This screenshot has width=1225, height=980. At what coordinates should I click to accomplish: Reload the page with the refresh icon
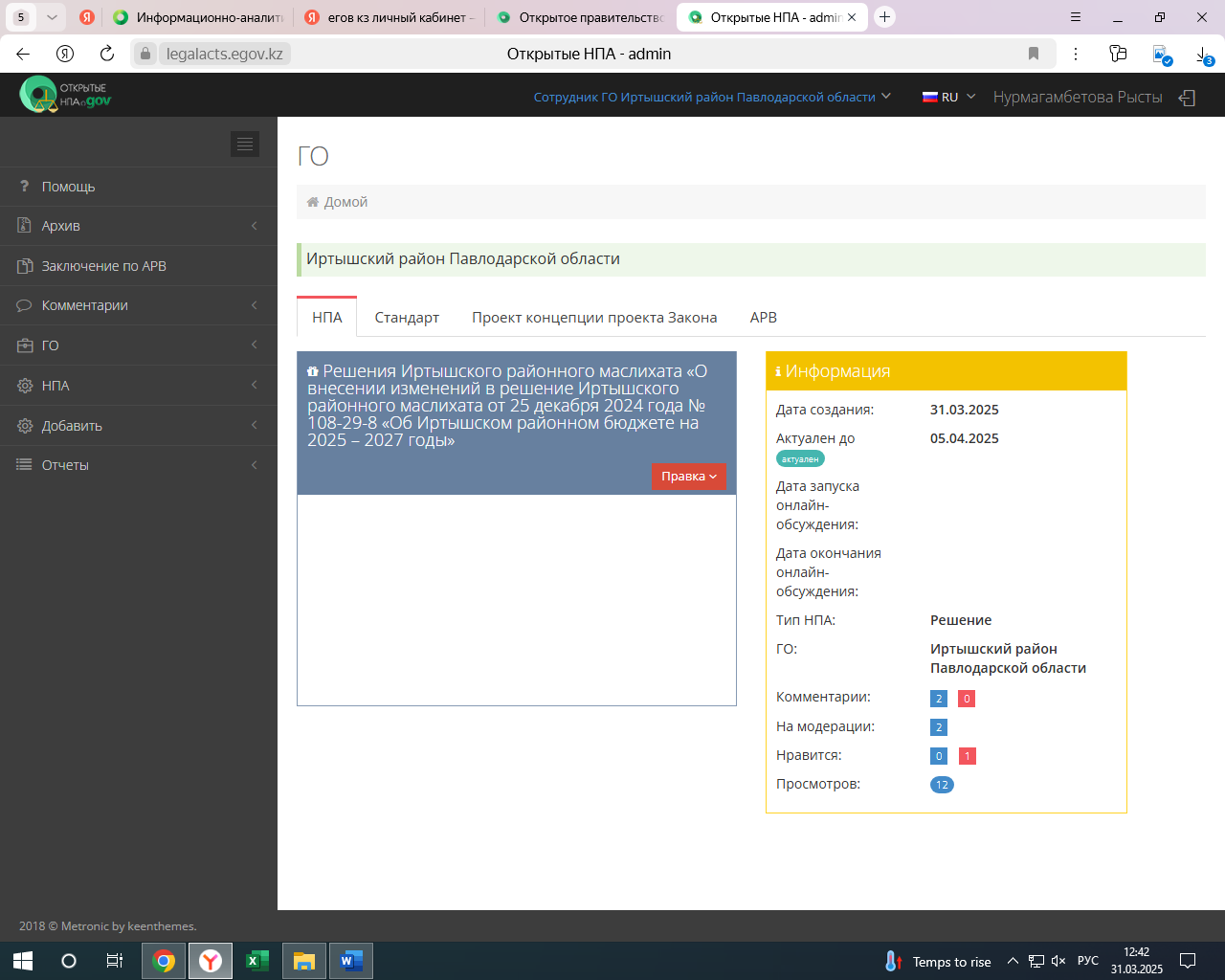pos(107,54)
